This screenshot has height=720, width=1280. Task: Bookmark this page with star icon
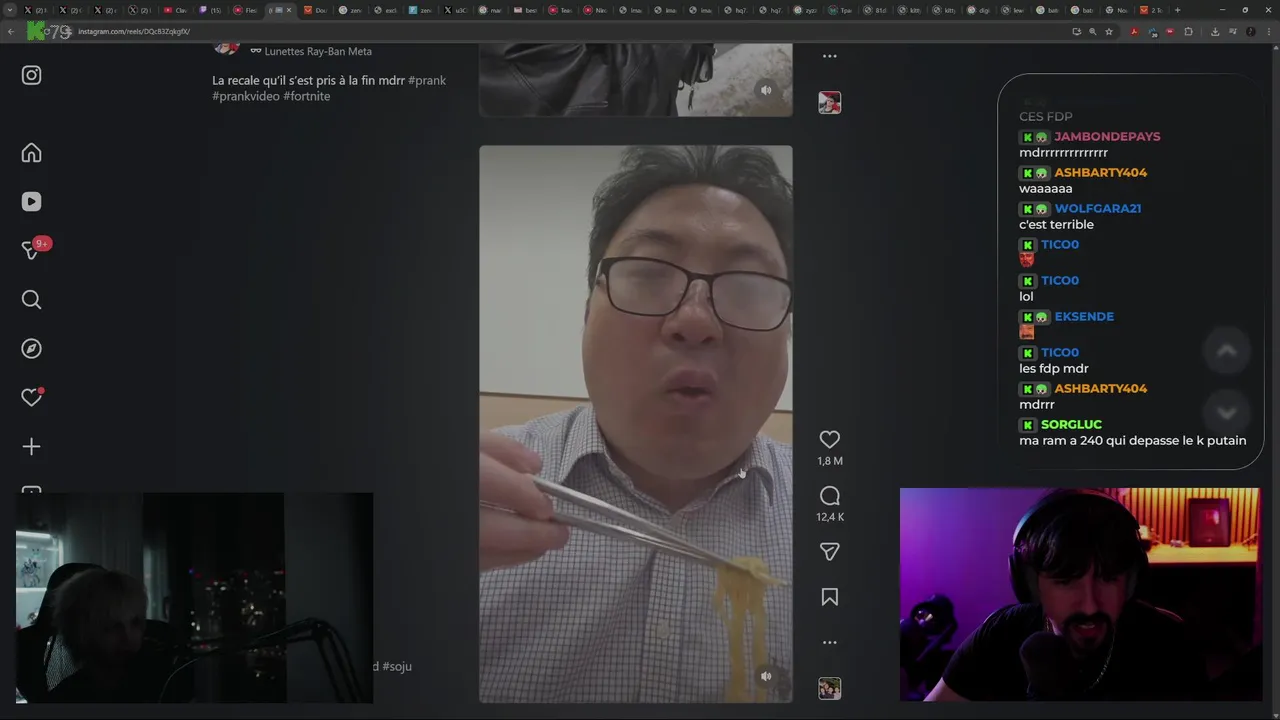point(1109,32)
